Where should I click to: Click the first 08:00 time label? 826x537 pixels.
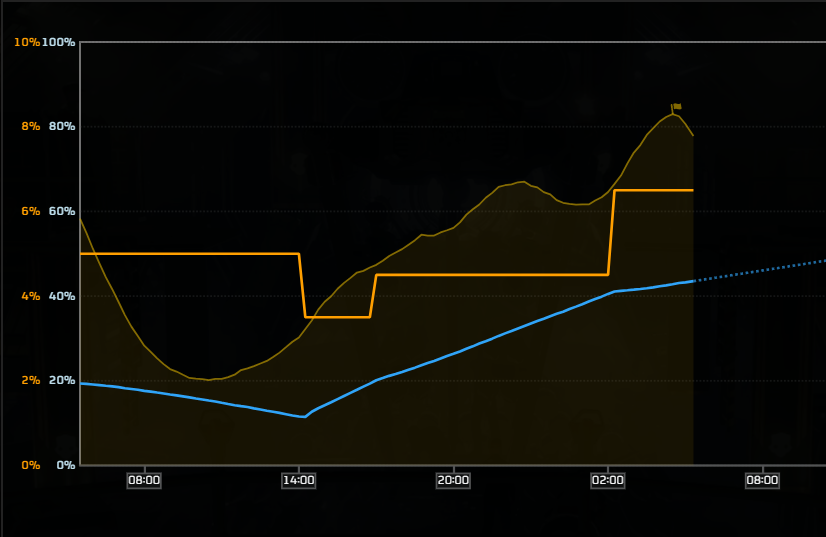[x=144, y=480]
